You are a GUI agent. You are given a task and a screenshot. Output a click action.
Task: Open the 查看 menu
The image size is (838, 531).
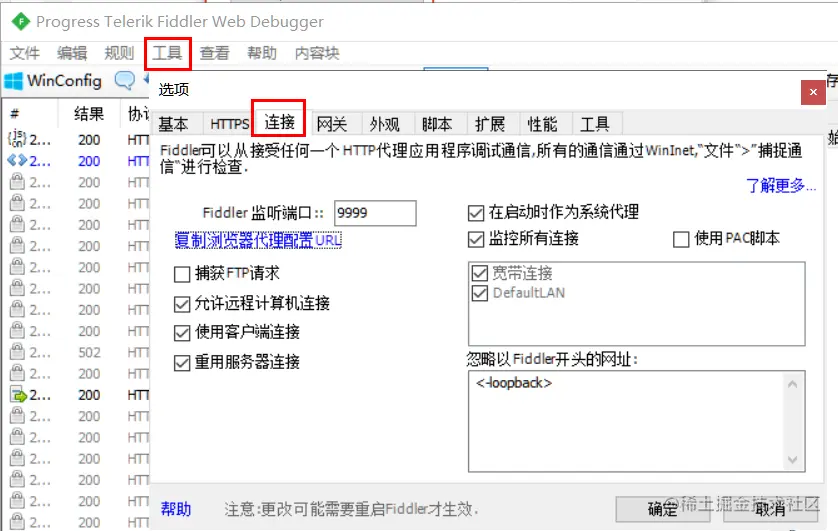pos(214,53)
